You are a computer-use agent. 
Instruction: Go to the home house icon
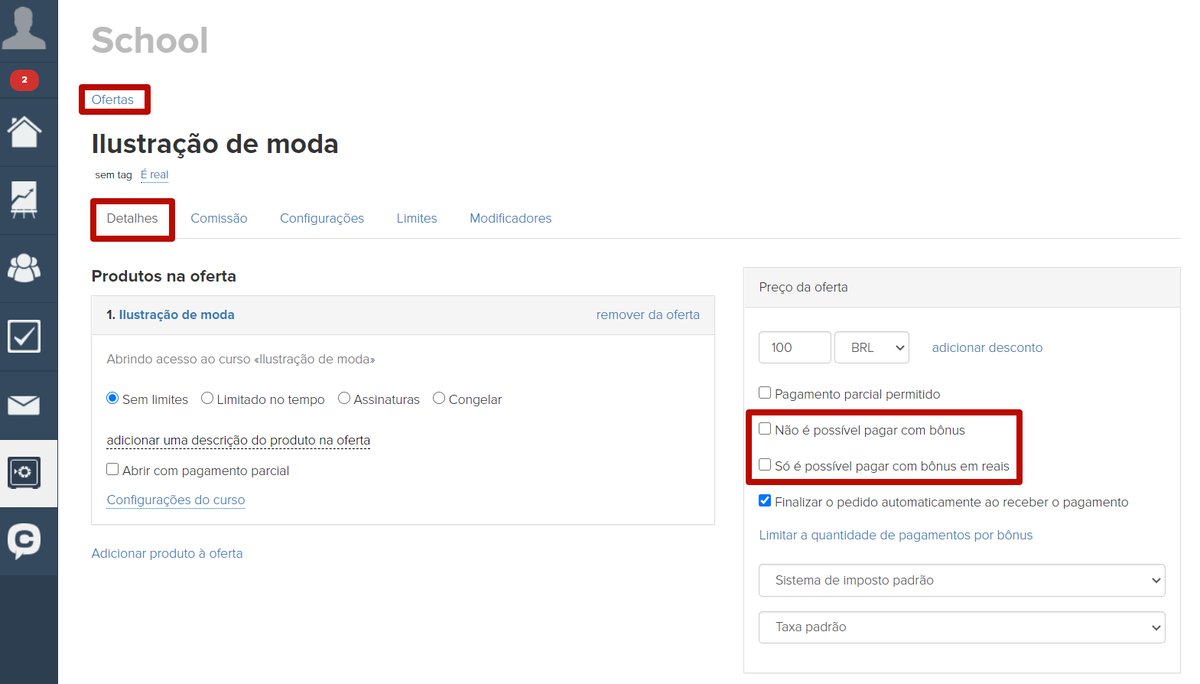[x=24, y=131]
